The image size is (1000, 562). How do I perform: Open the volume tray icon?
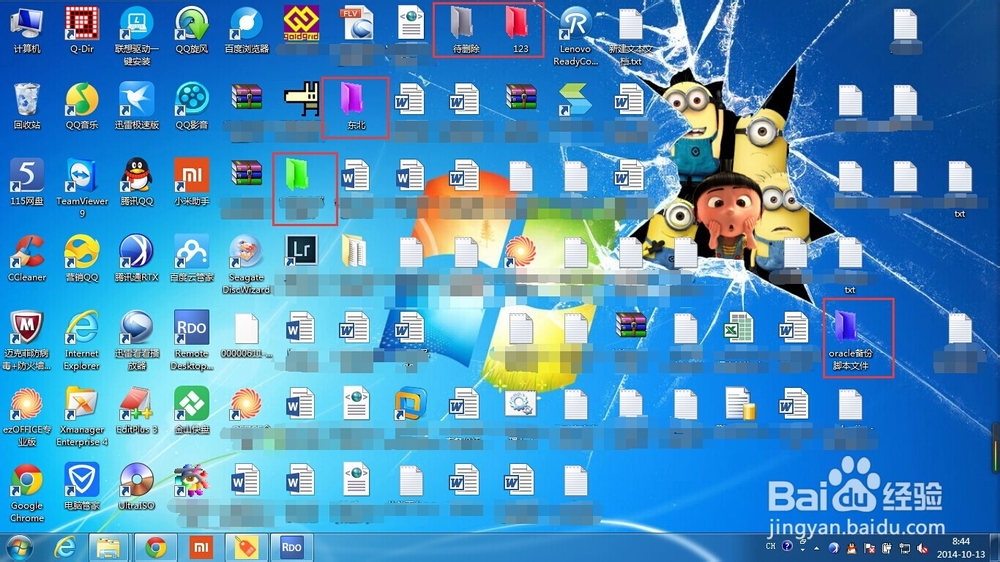point(922,548)
